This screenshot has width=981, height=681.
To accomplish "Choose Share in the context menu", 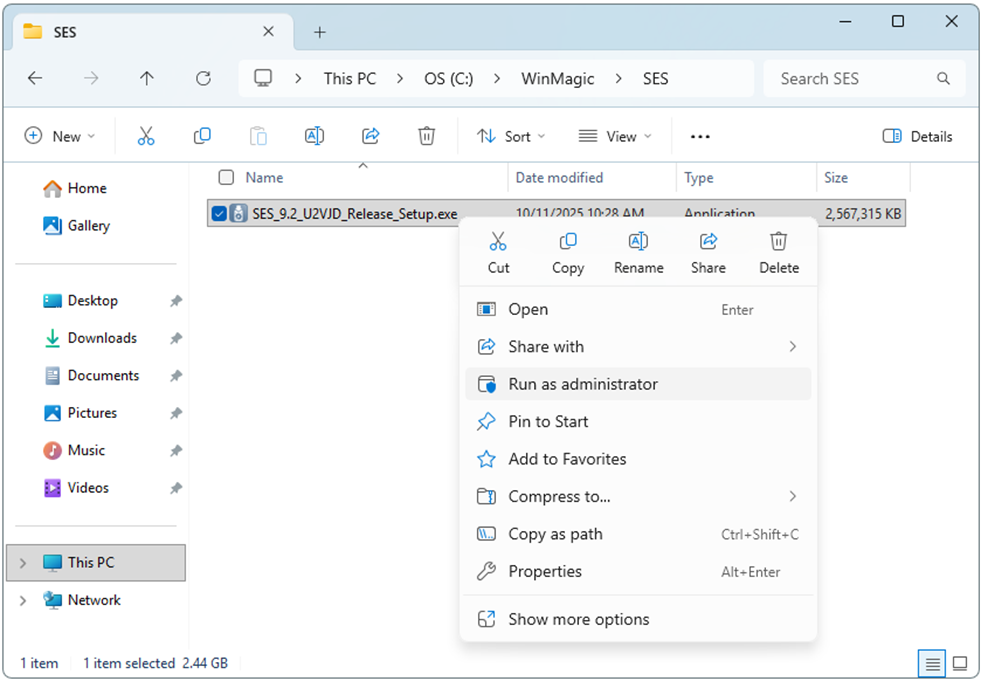I will click(x=708, y=253).
